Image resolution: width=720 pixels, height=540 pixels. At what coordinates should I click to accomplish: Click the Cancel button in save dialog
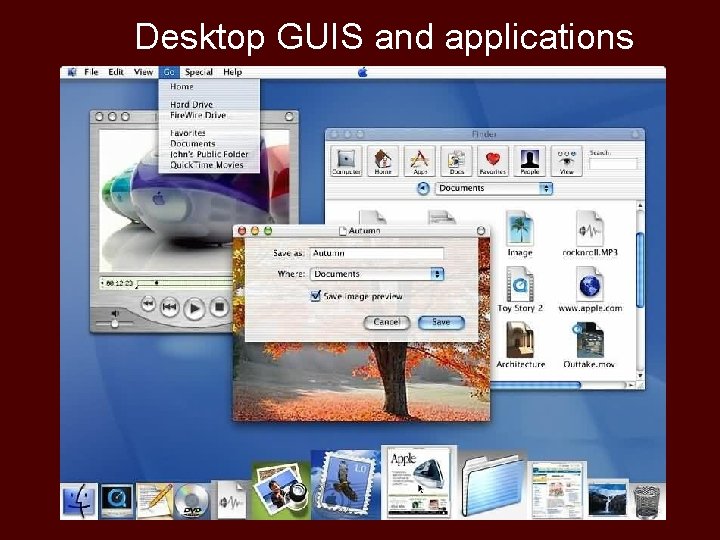point(387,322)
